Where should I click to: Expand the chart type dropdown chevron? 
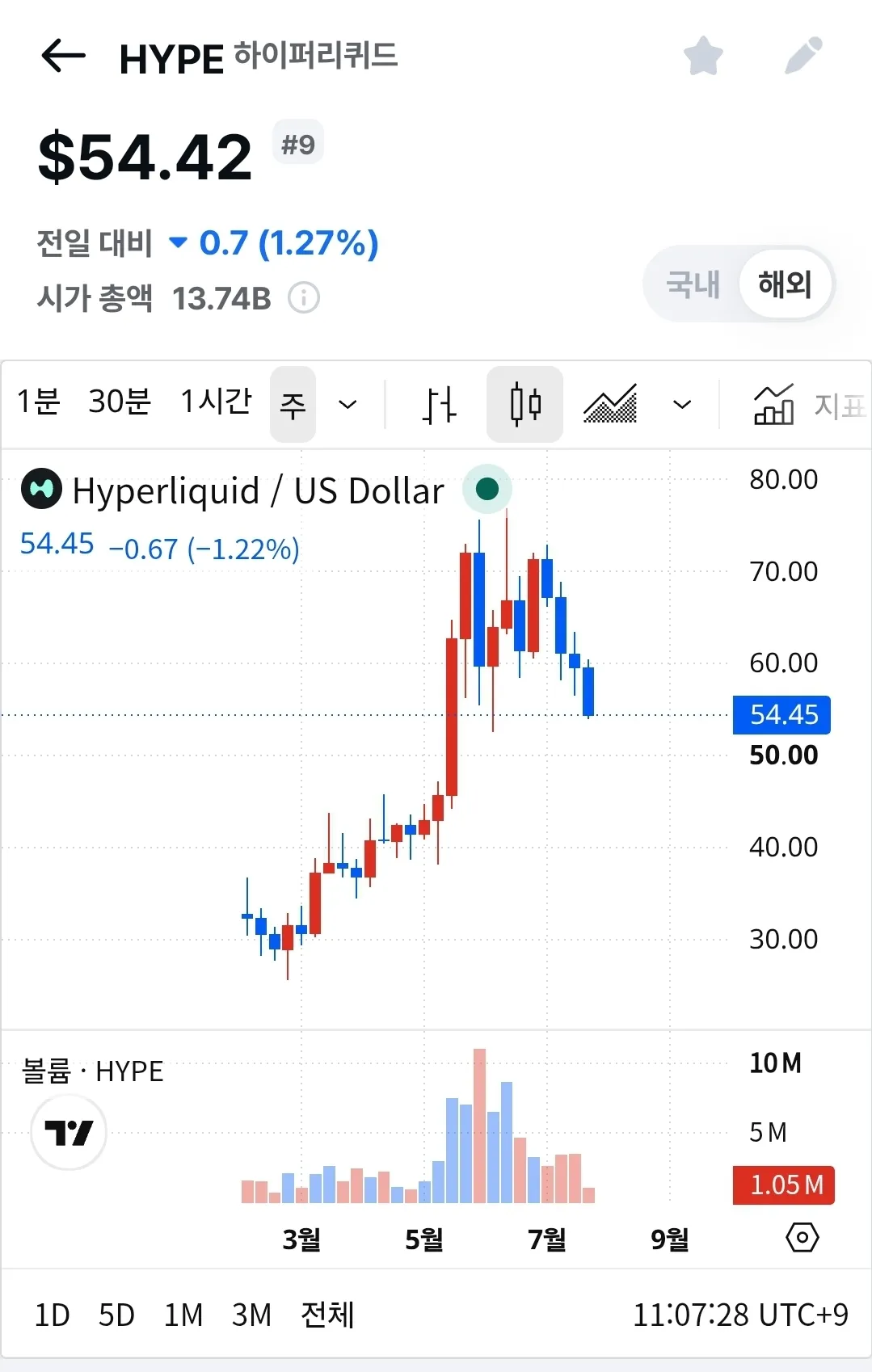682,404
